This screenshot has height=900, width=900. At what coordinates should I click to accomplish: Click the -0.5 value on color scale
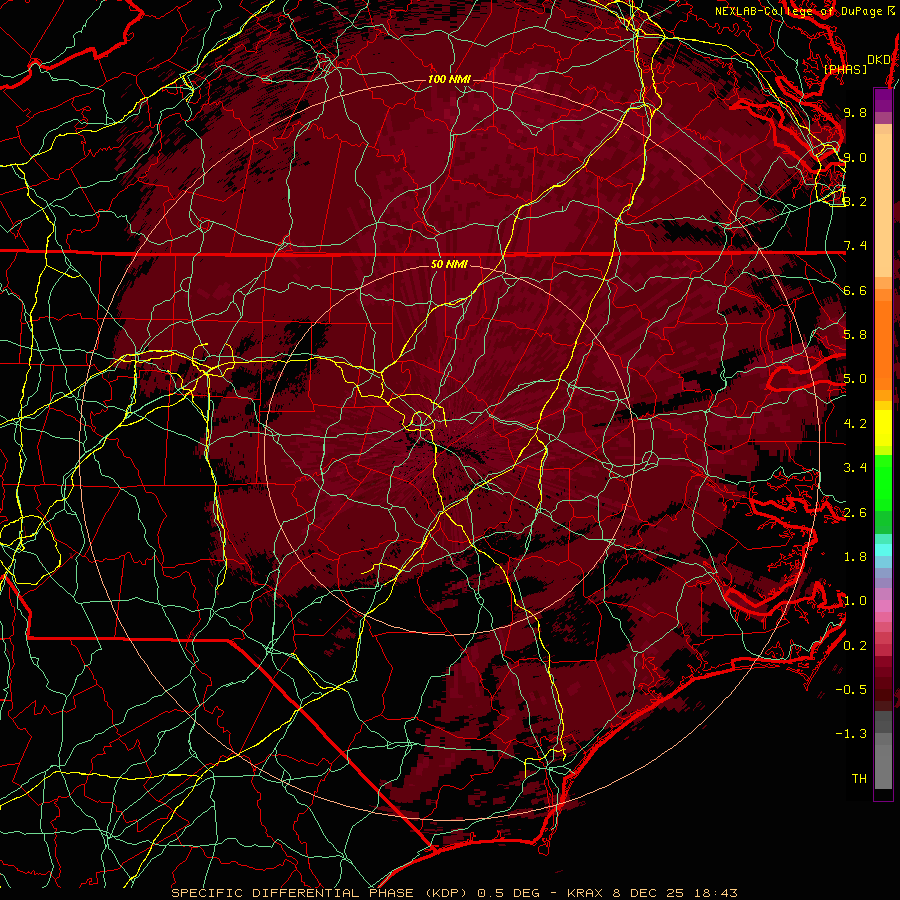[851, 690]
